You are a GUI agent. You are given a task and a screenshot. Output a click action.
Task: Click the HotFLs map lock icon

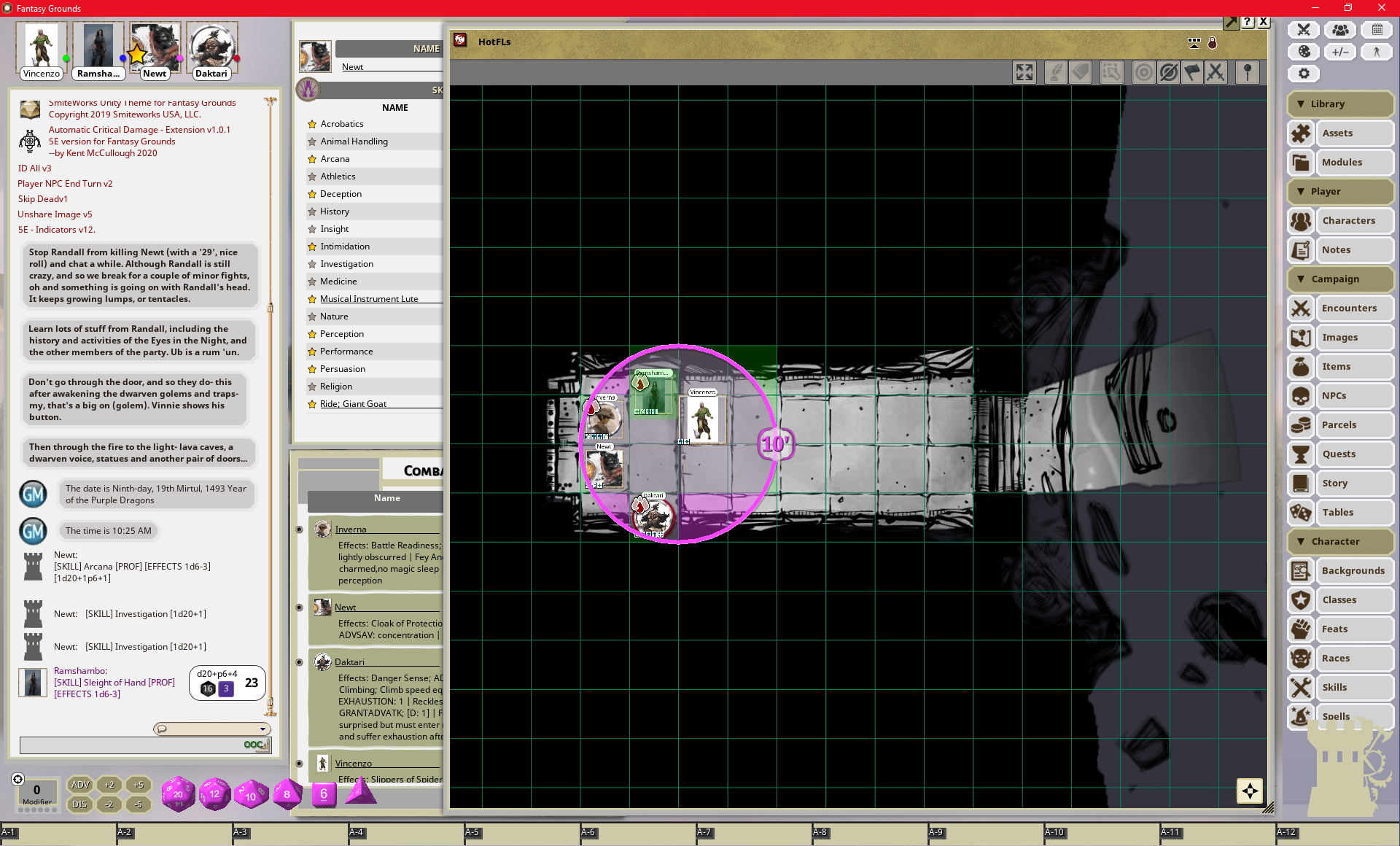click(1213, 43)
